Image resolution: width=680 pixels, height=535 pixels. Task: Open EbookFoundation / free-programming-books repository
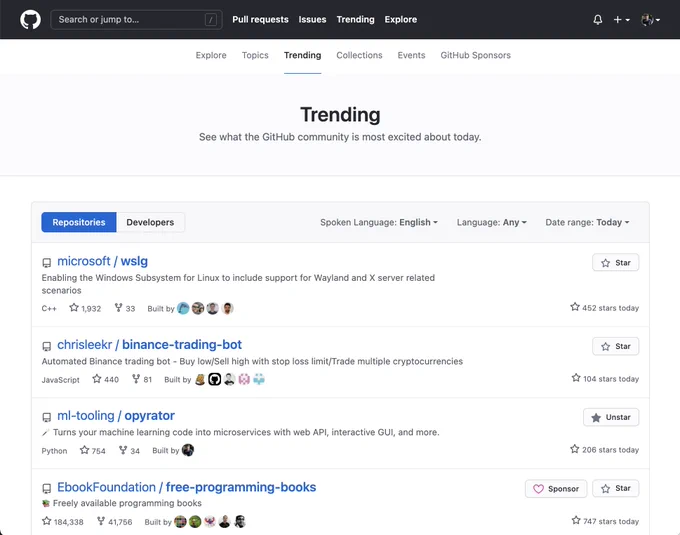[186, 487]
